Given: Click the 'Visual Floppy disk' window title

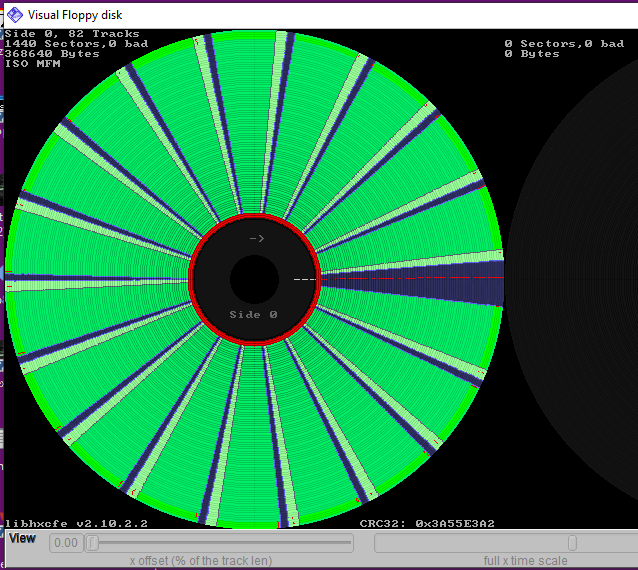Looking at the screenshot, I should click(75, 15).
